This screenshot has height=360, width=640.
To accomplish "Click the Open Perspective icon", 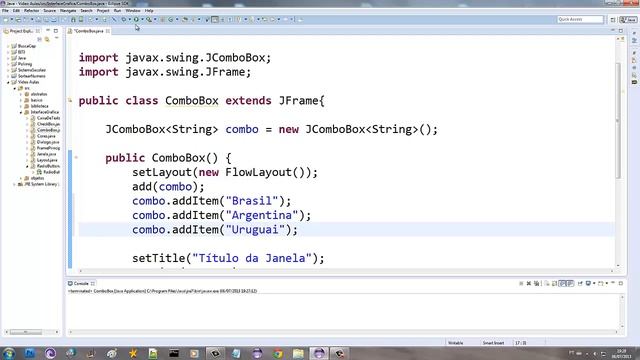I will [613, 20].
